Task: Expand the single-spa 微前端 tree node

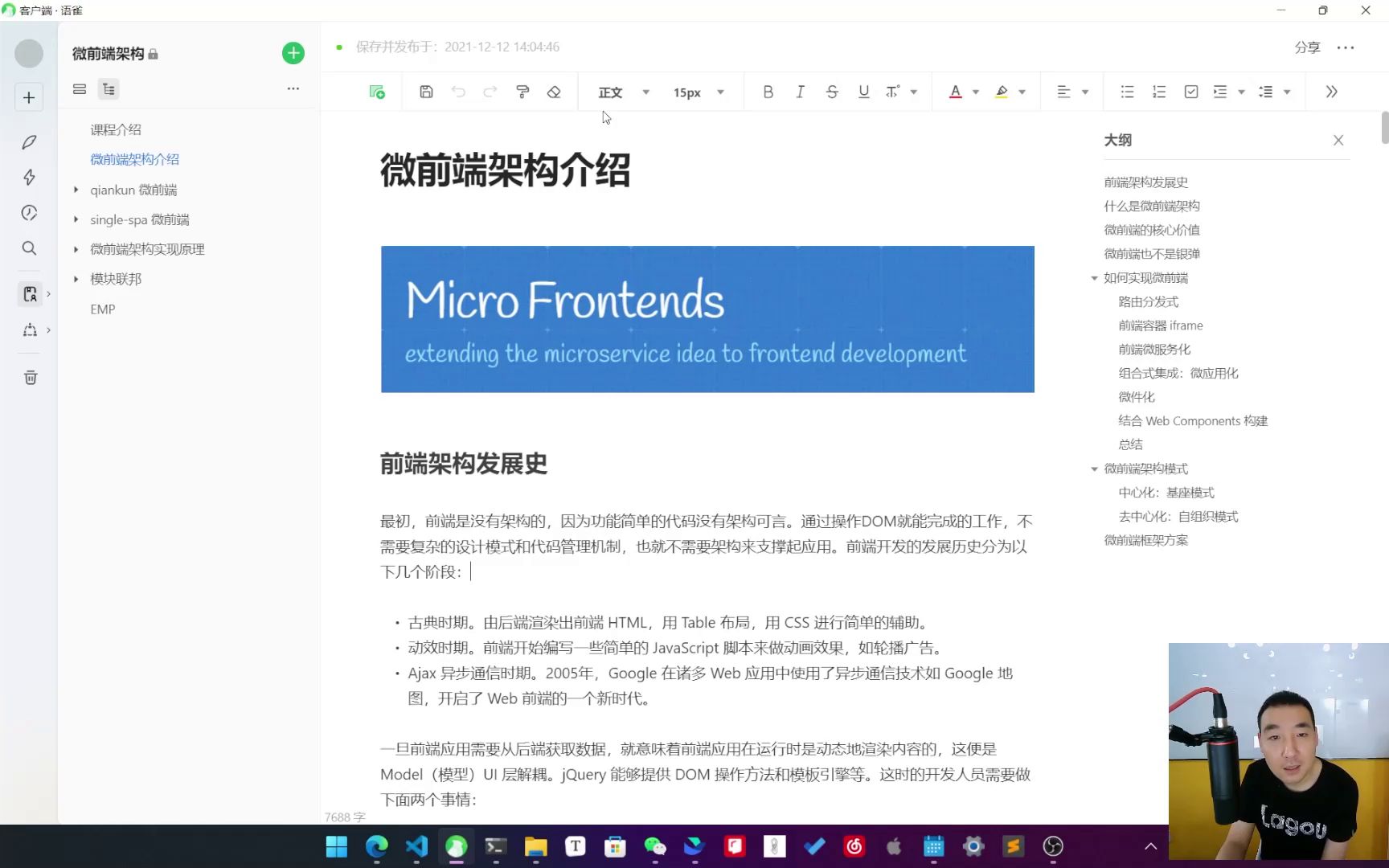Action: [76, 219]
